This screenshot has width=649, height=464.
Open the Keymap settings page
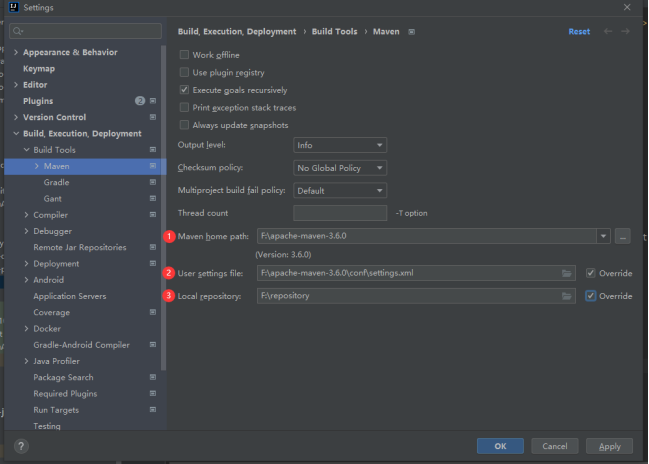tap(39, 68)
